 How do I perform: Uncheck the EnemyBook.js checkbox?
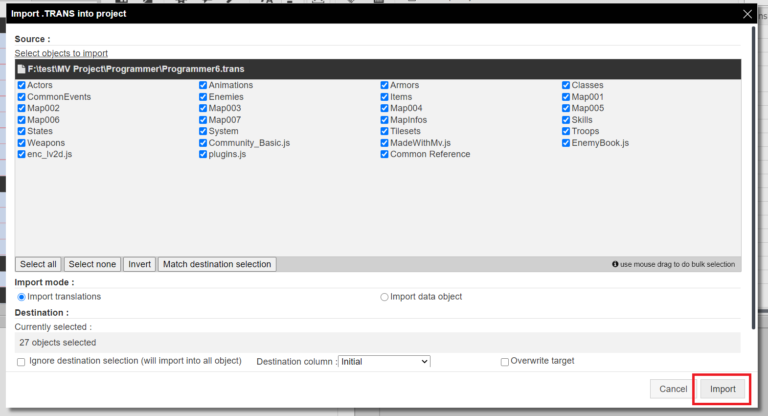(566, 143)
